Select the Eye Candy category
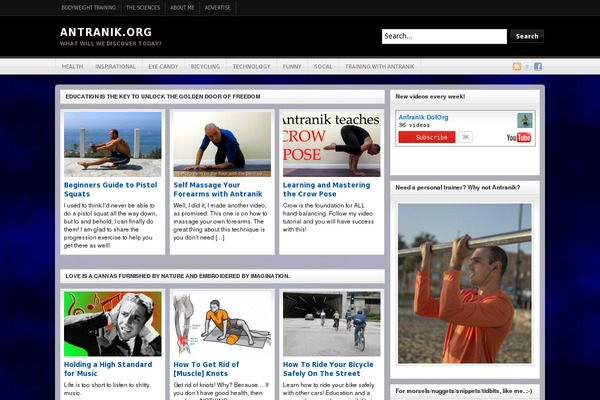 coord(163,66)
